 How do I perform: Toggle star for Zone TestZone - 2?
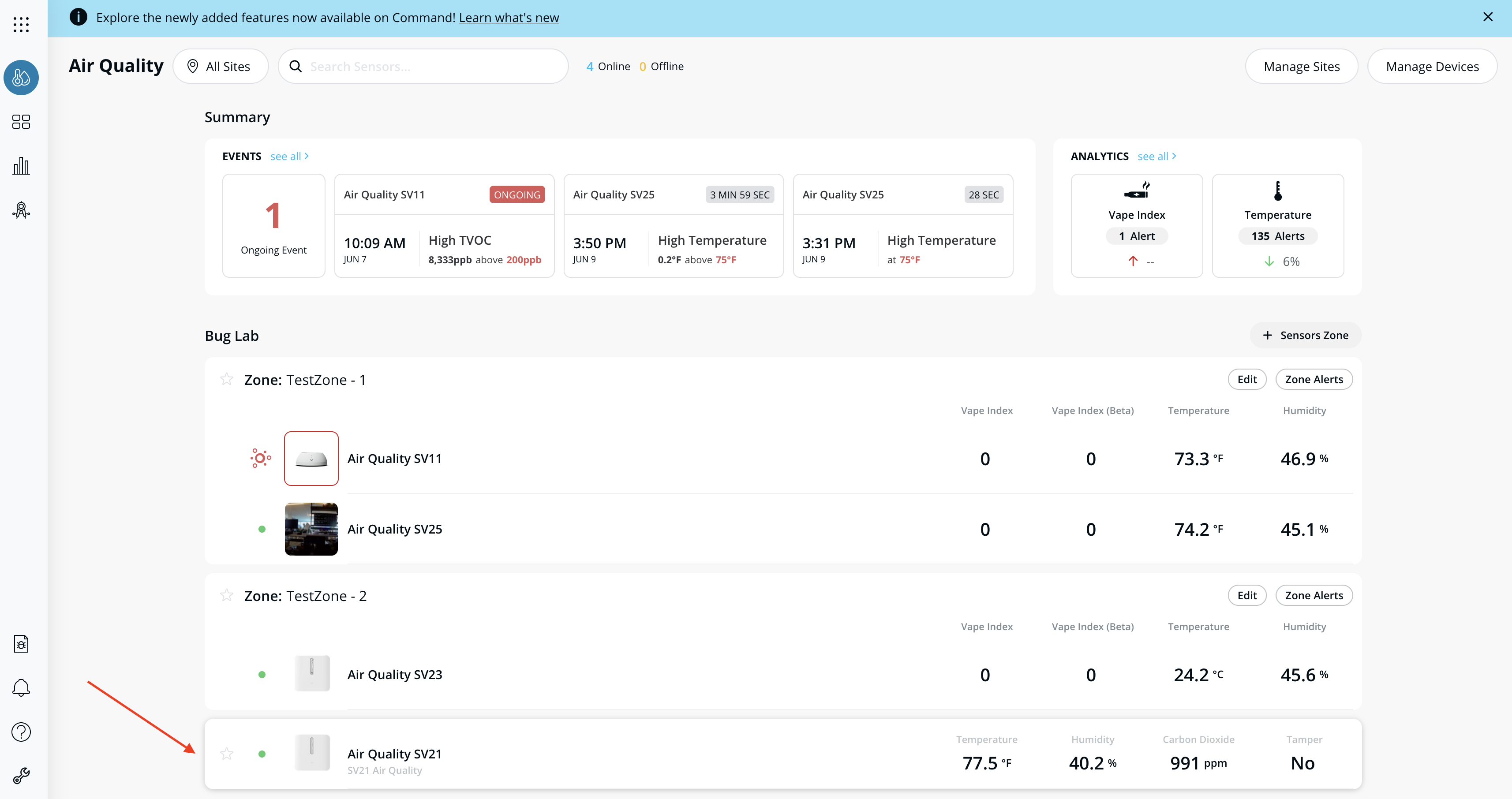227,595
